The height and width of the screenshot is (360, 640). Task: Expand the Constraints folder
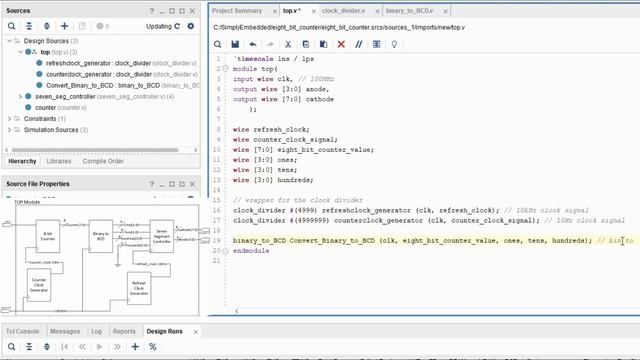(9, 119)
